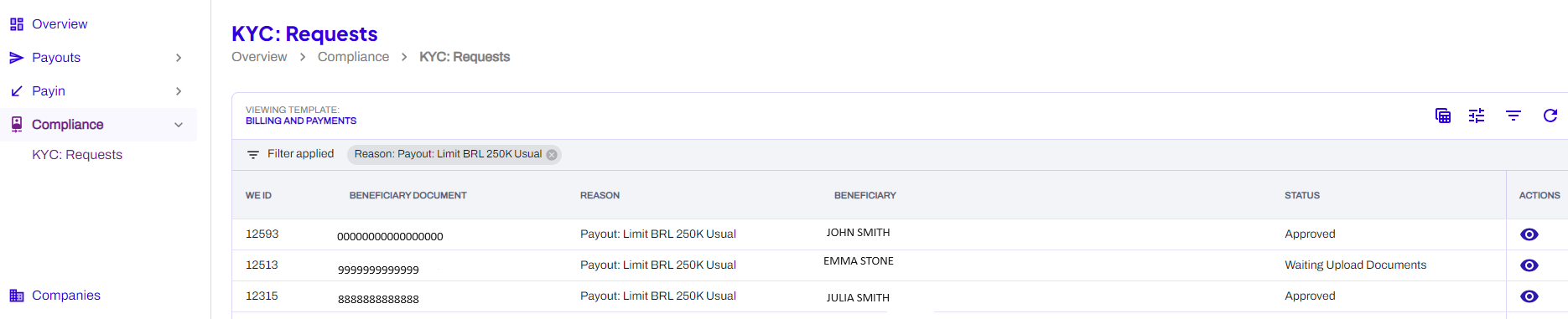Open the filter list icon in toolbar
This screenshot has height=319, width=1568.
pyautogui.click(x=1513, y=116)
